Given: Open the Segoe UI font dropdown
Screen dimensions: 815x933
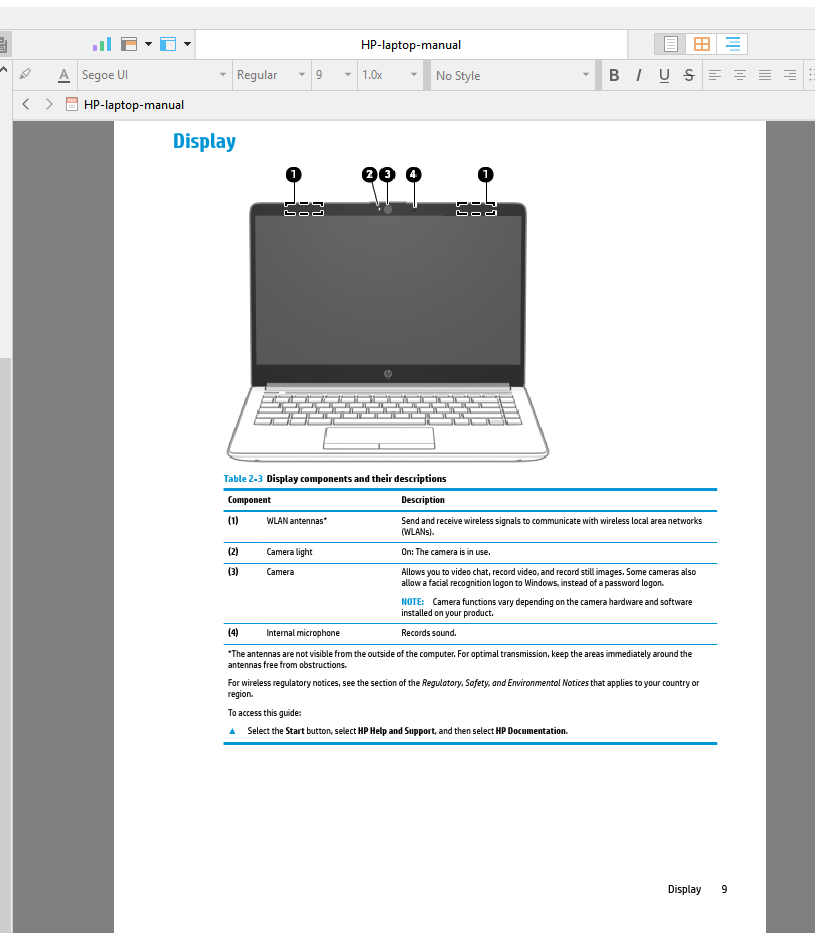Looking at the screenshot, I should coord(154,75).
